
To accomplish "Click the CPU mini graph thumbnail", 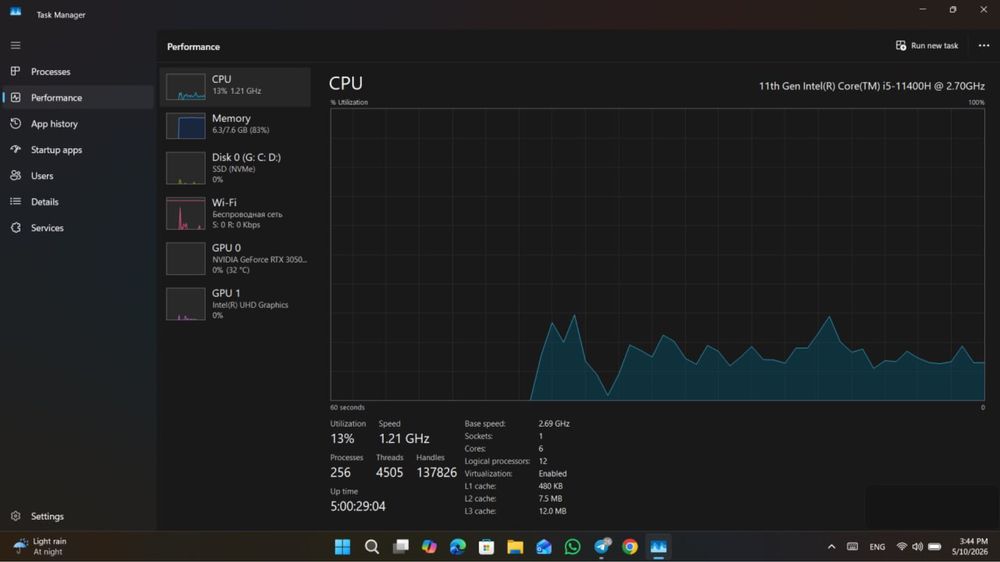I will tap(186, 87).
